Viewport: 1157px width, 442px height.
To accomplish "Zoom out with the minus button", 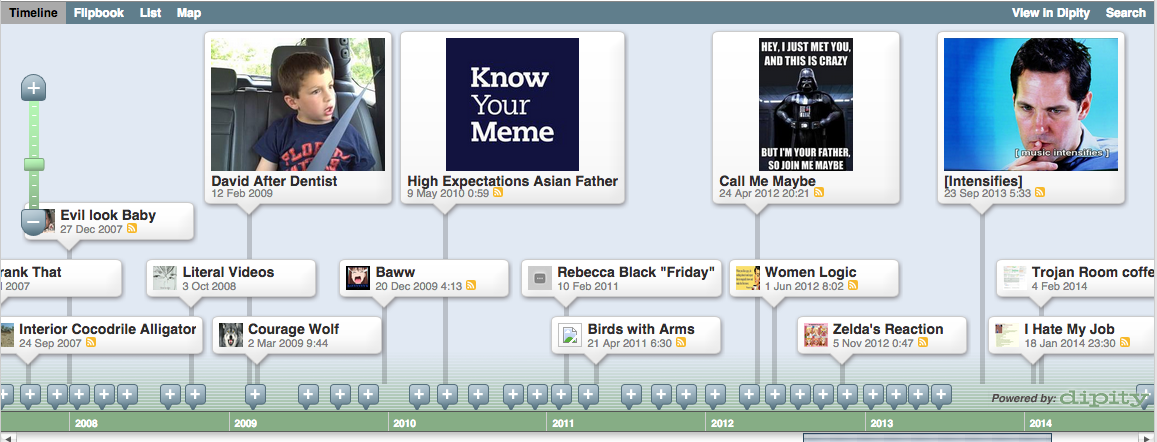I will click(x=34, y=221).
